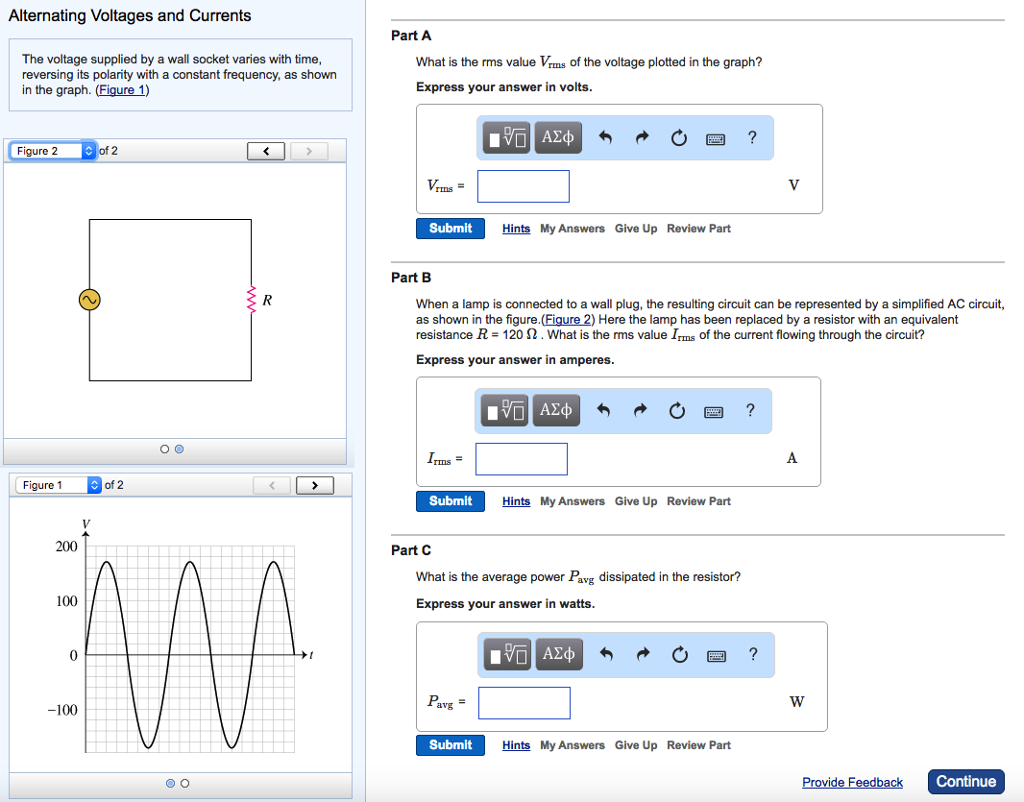Viewport: 1024px width, 802px height.
Task: Click redo arrow in Part B toolbar
Action: click(x=642, y=410)
